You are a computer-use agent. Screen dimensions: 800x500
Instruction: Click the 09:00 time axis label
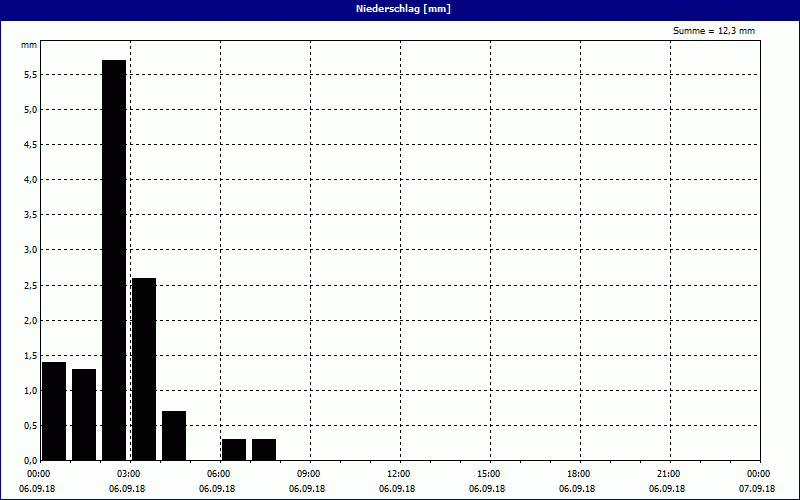[x=308, y=473]
